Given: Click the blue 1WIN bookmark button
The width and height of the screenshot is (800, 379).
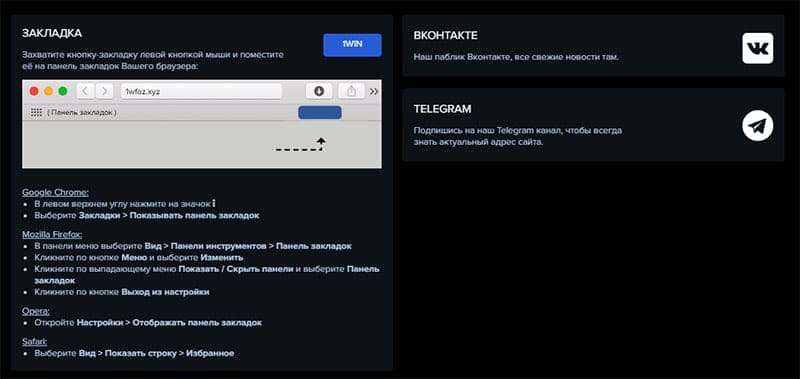Looking at the screenshot, I should (352, 45).
